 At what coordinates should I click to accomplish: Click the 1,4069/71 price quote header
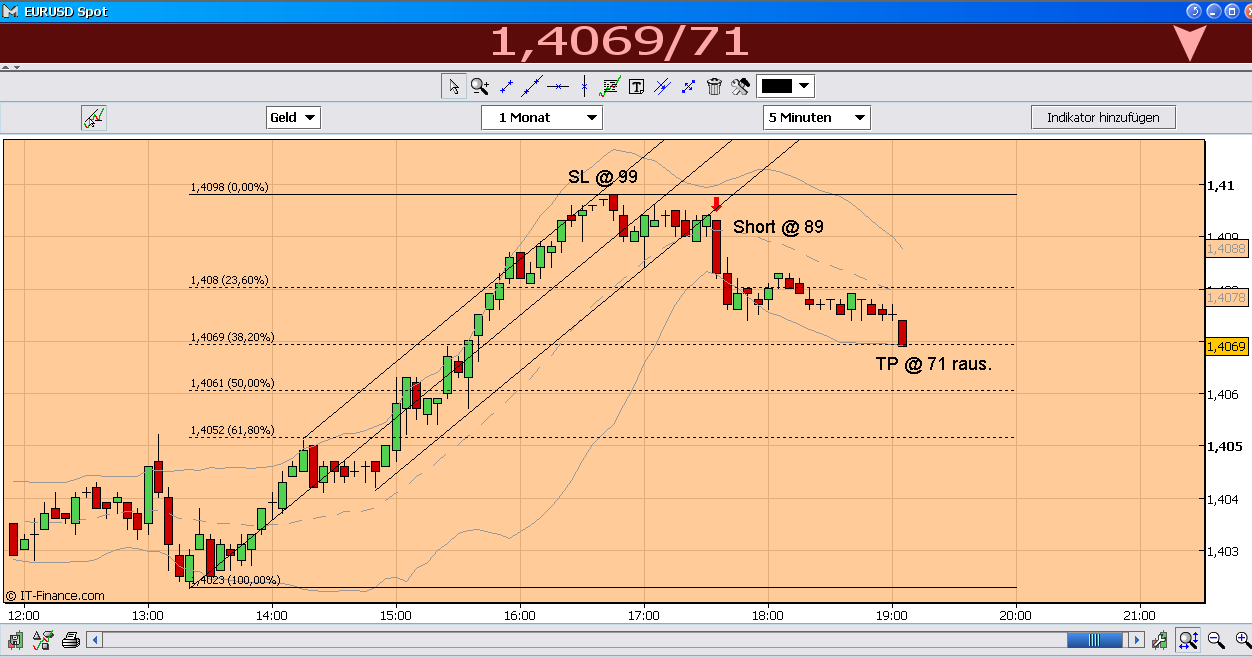tap(619, 42)
